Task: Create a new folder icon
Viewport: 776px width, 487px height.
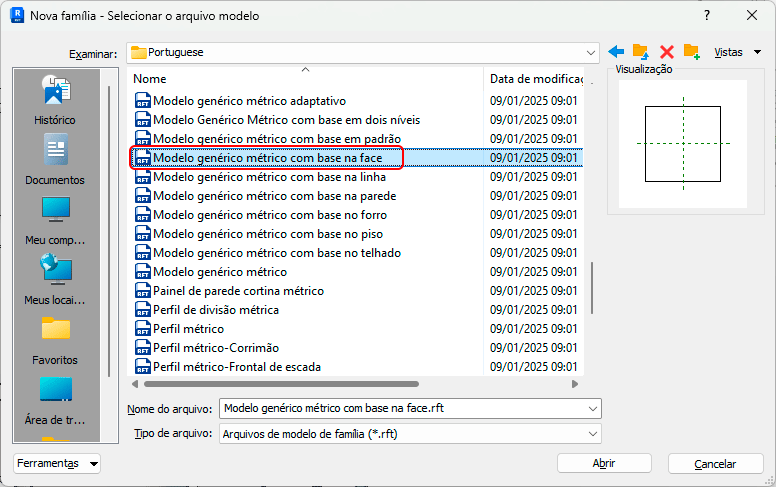Action: pyautogui.click(x=691, y=51)
